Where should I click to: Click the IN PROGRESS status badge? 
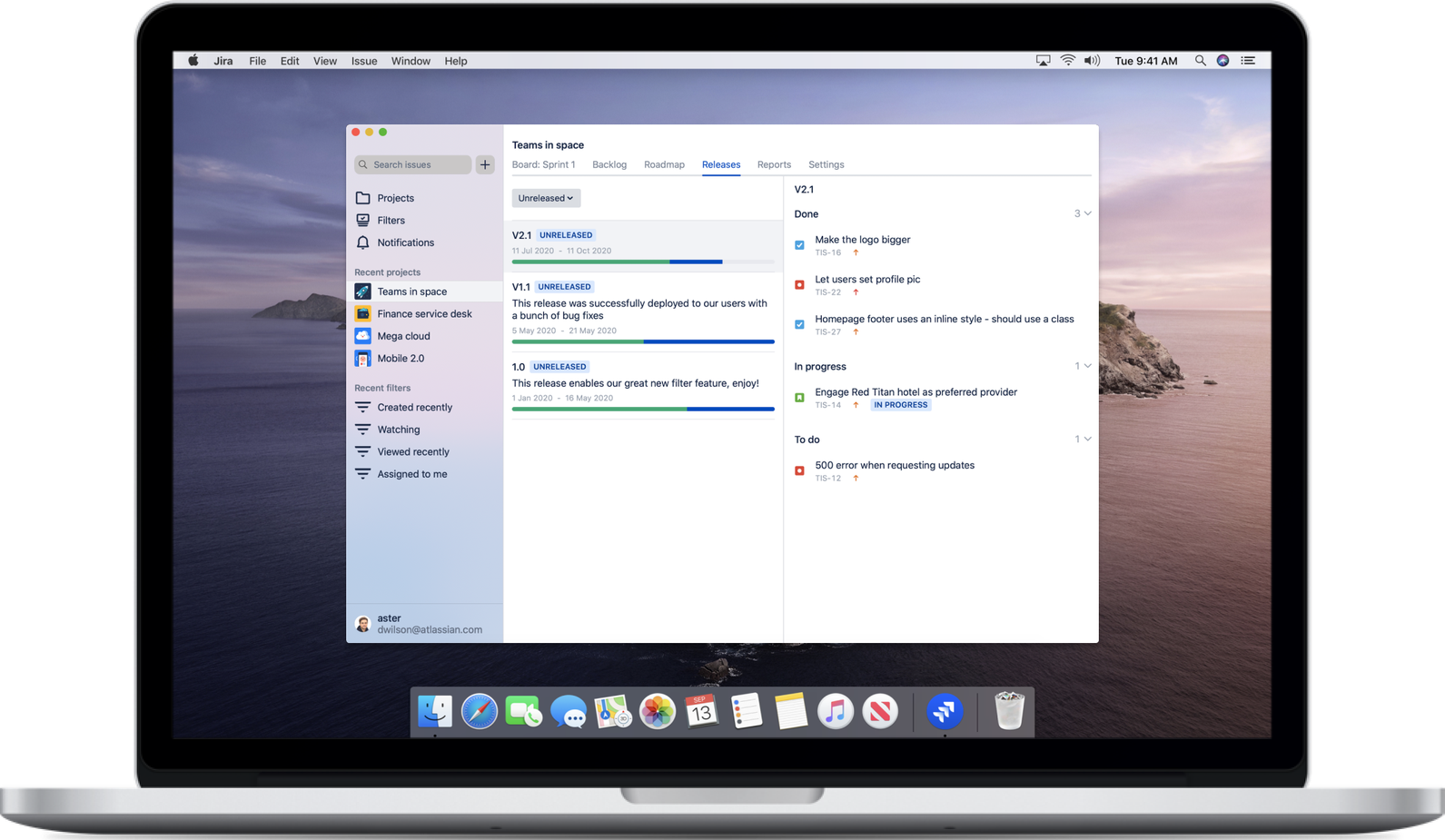coord(901,405)
